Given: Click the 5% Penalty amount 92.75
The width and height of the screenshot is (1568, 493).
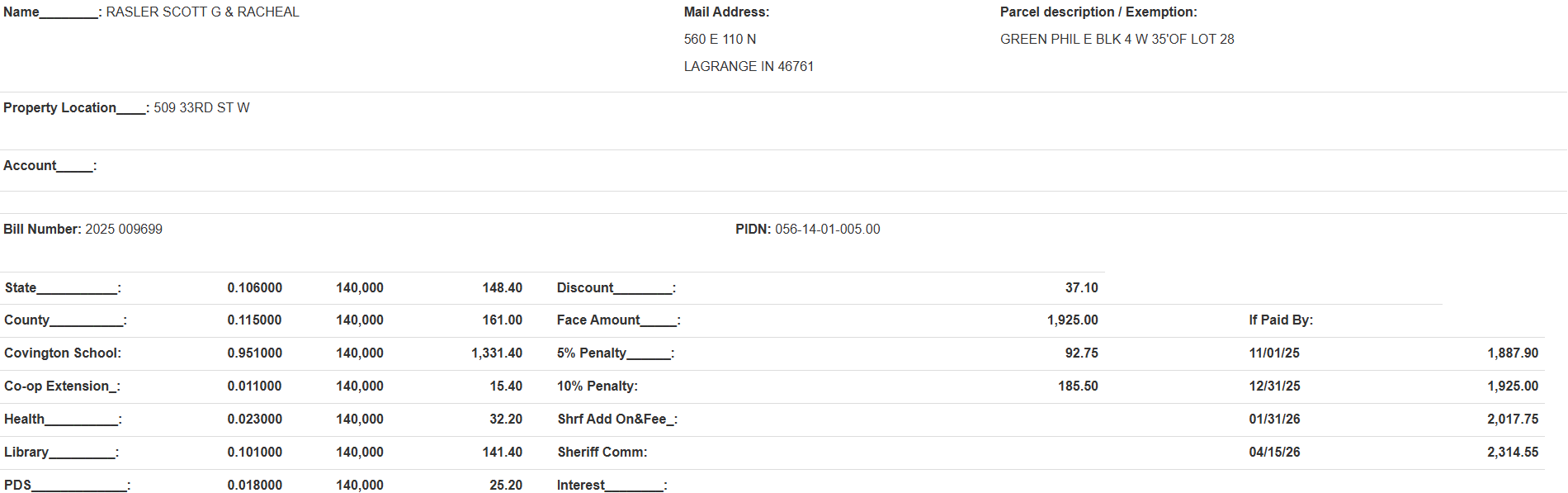Looking at the screenshot, I should point(1081,353).
